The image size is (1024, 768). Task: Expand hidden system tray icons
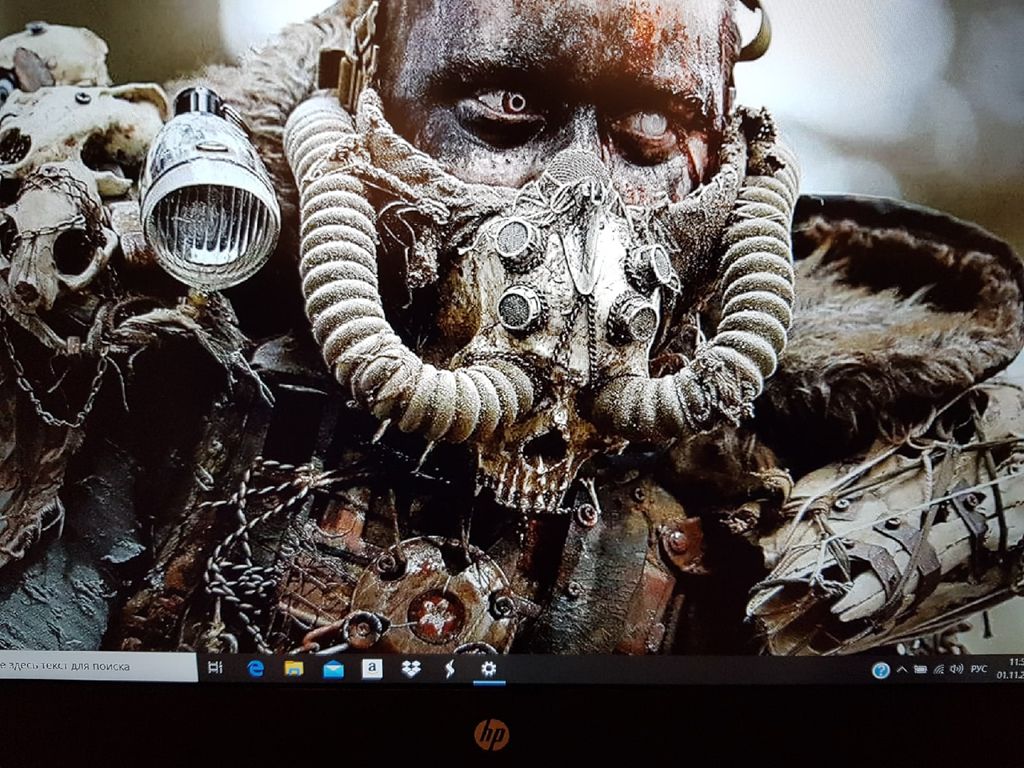(x=902, y=669)
